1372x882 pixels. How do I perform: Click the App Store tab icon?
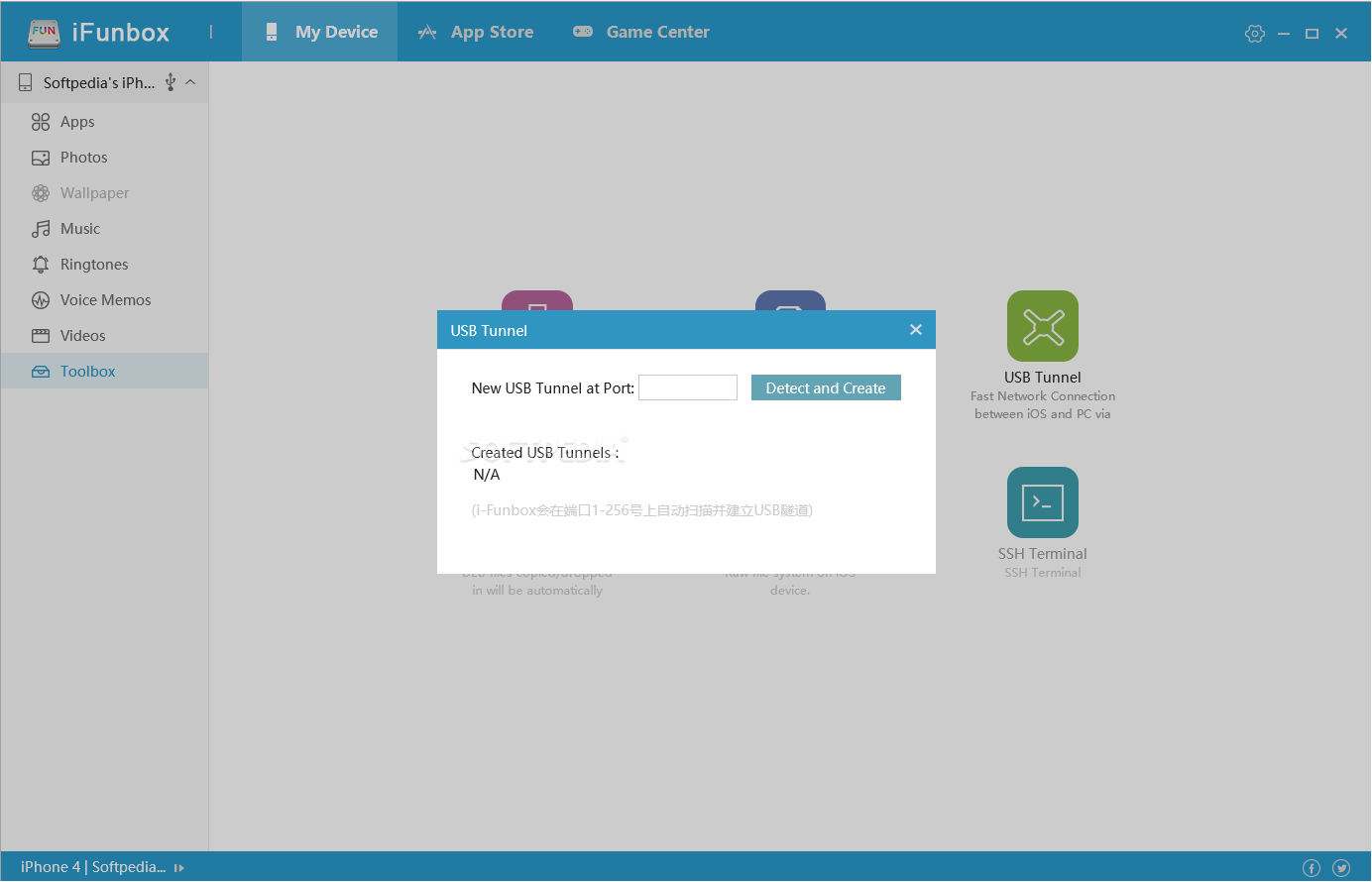pos(427,33)
